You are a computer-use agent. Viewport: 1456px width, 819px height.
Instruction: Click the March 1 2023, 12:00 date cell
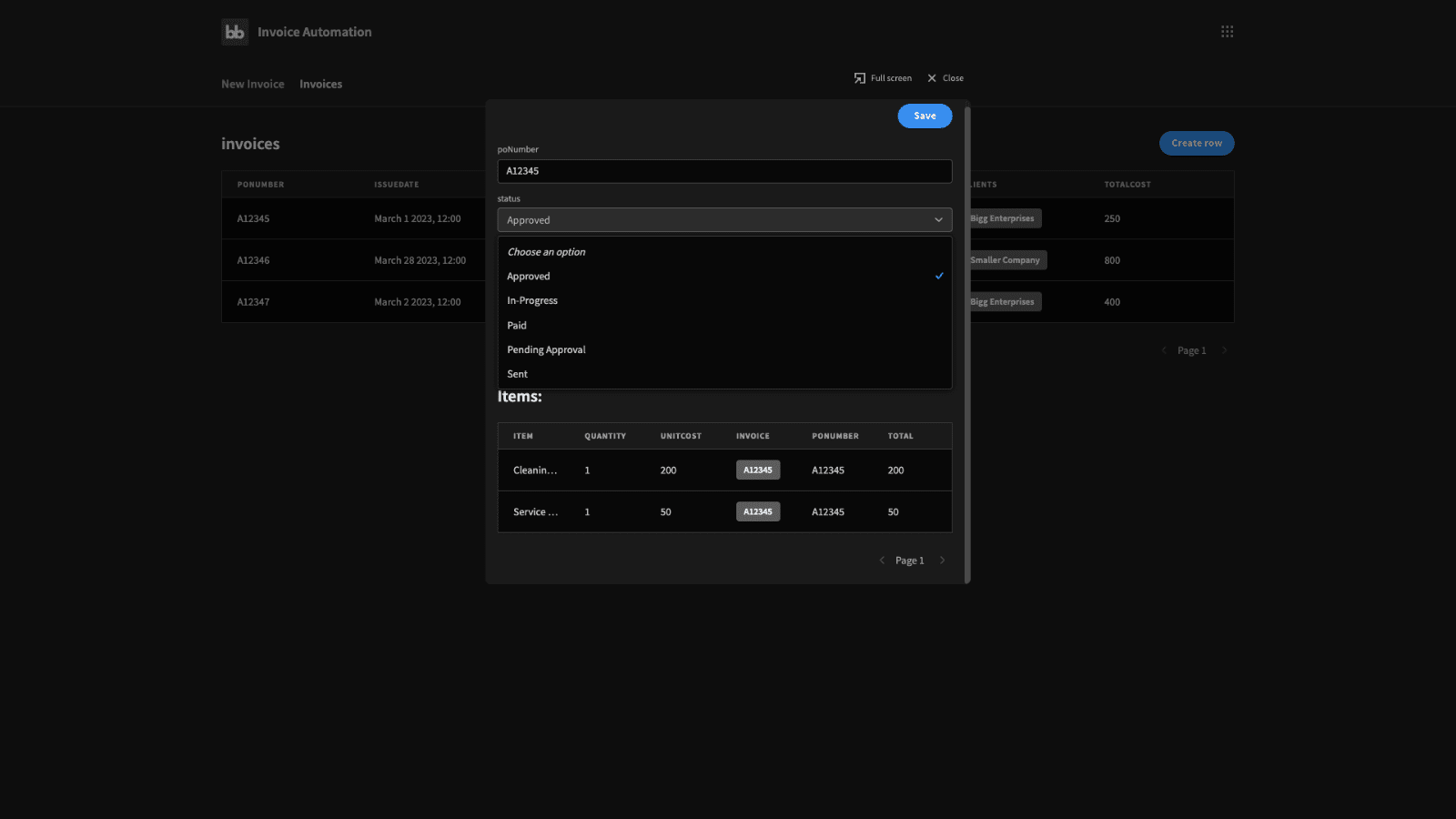click(418, 218)
